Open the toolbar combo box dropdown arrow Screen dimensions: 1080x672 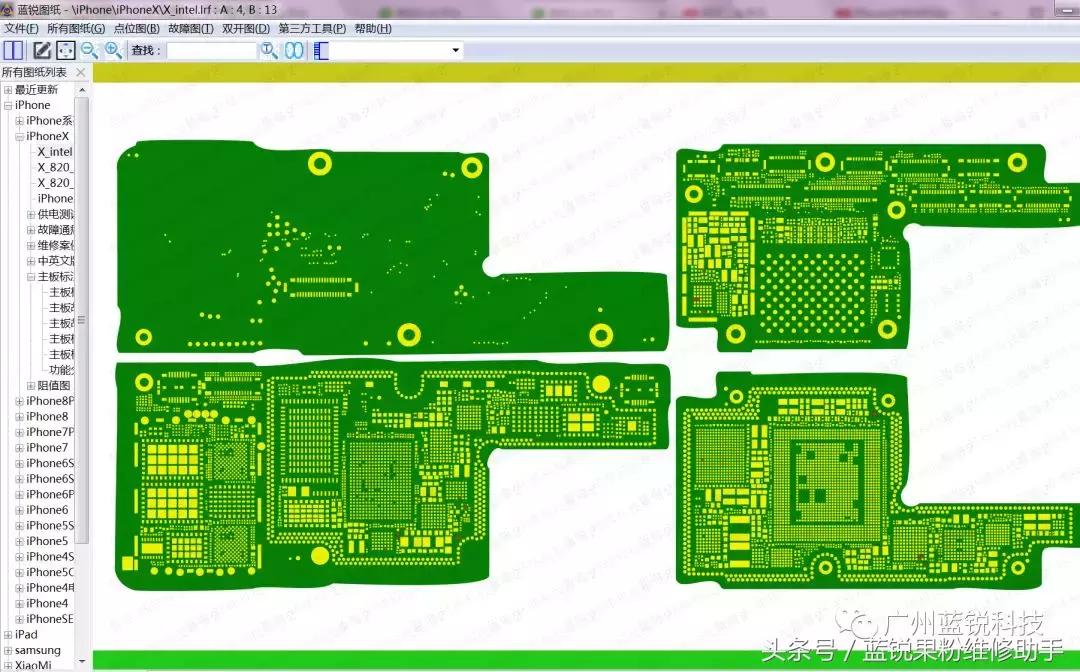pyautogui.click(x=455, y=50)
